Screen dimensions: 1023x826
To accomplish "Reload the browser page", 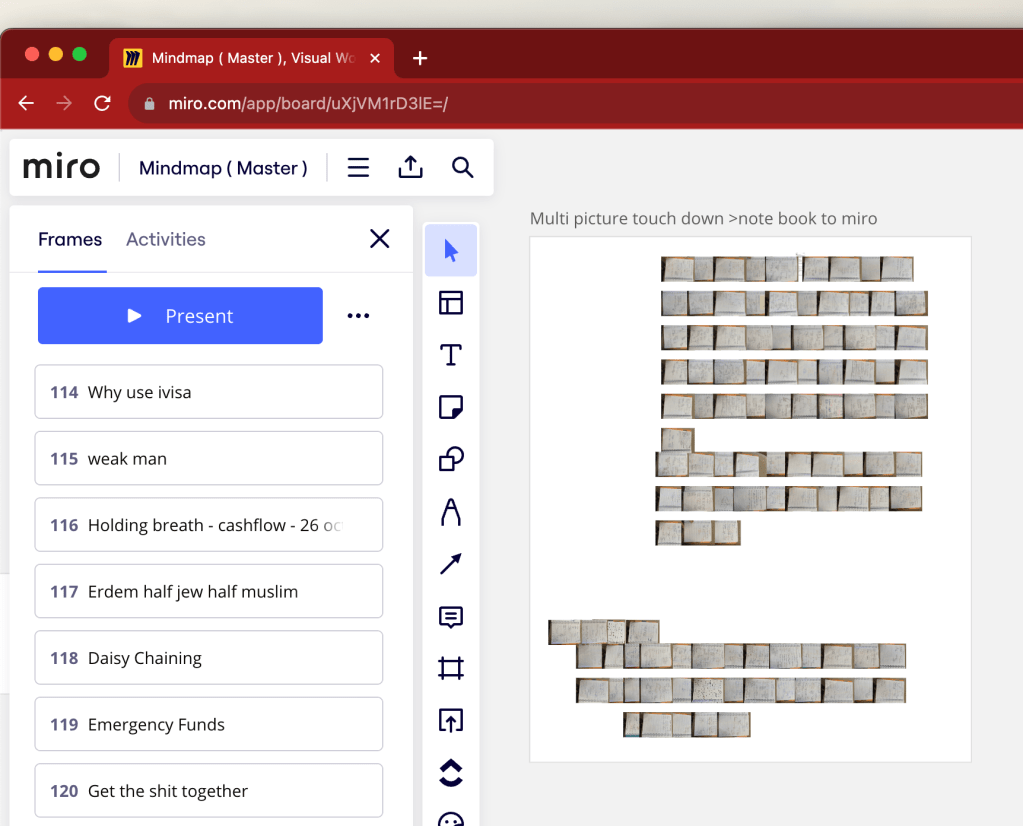I will point(102,103).
